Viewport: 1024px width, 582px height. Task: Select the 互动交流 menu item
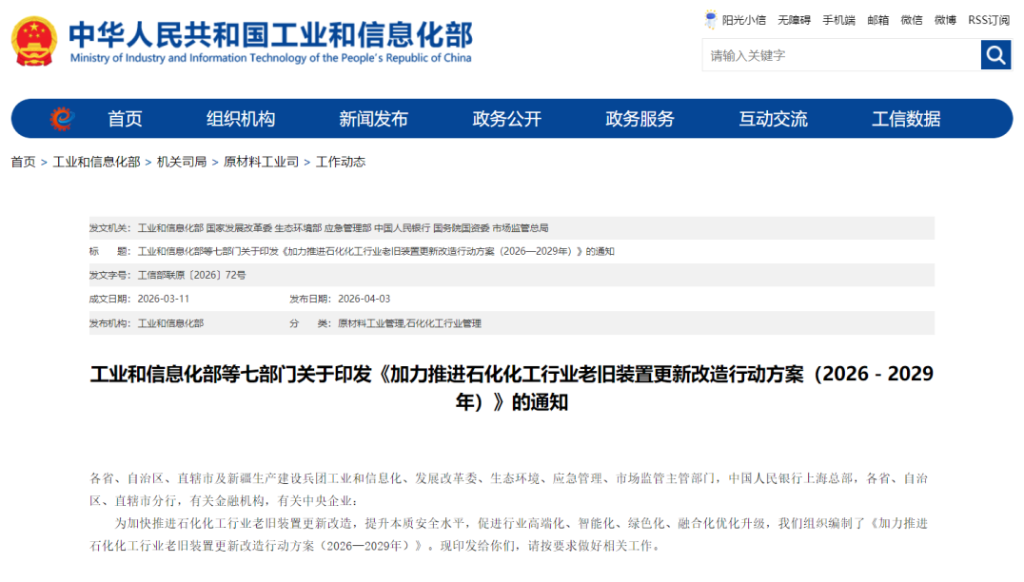pos(773,119)
